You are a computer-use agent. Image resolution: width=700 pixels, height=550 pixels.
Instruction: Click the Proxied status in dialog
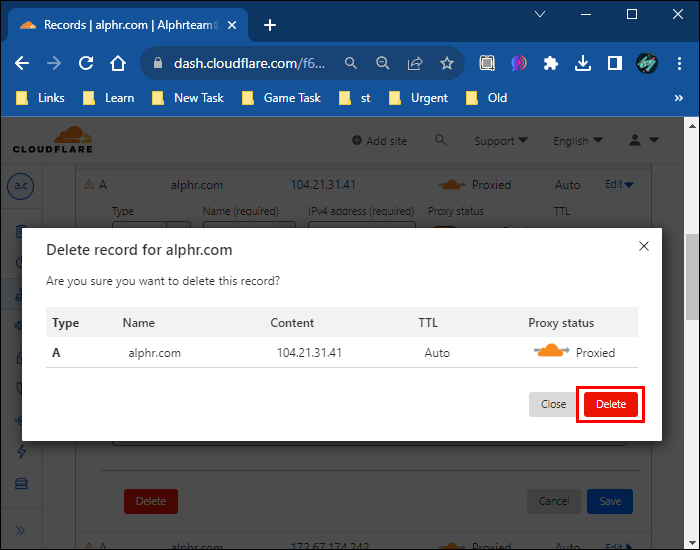point(595,353)
